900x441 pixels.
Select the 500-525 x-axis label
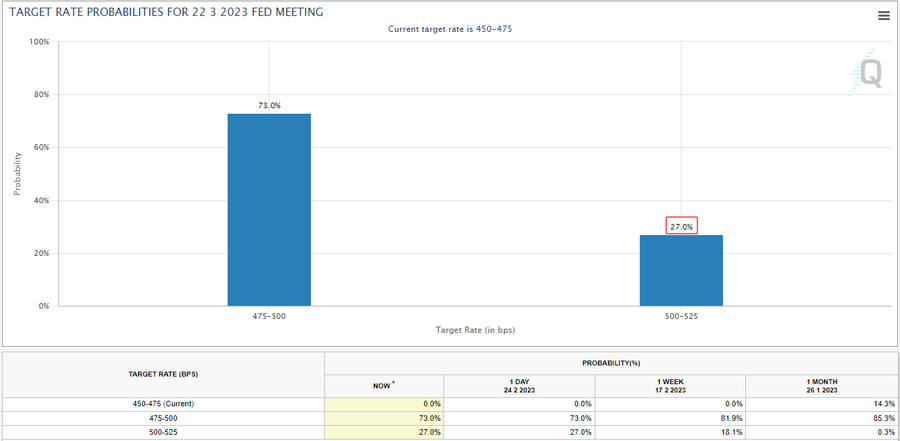(x=681, y=317)
